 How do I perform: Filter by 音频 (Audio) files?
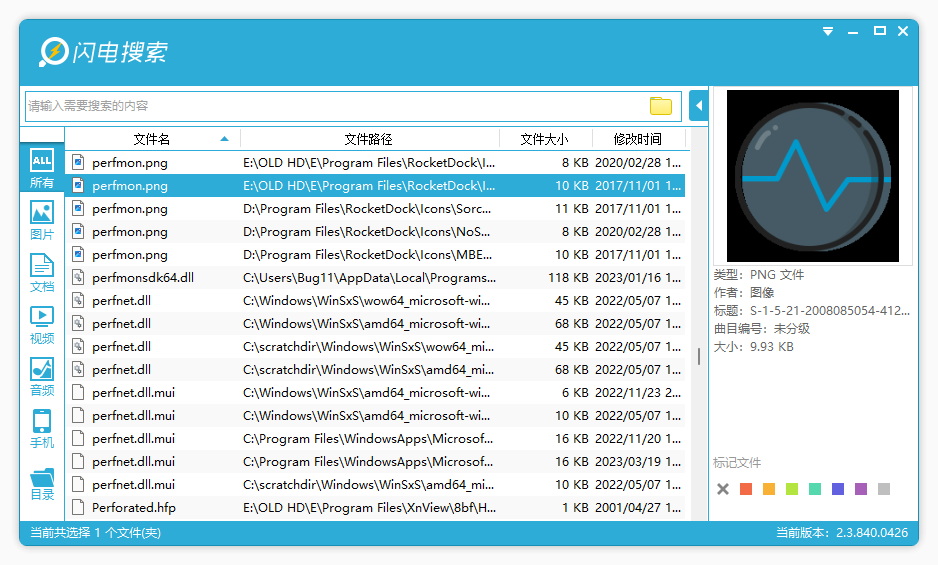pos(42,376)
